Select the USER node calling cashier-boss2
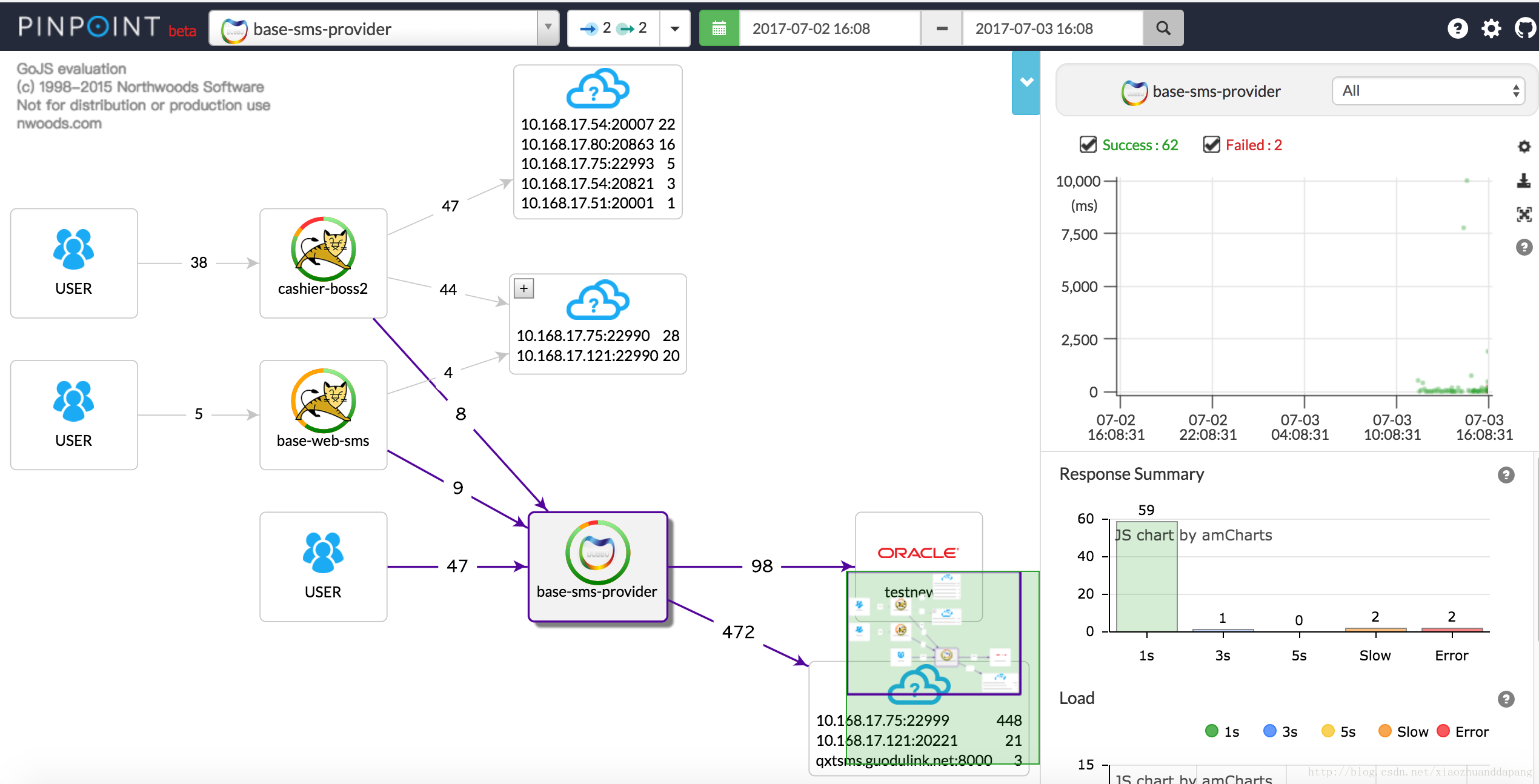The image size is (1539, 784). click(74, 263)
